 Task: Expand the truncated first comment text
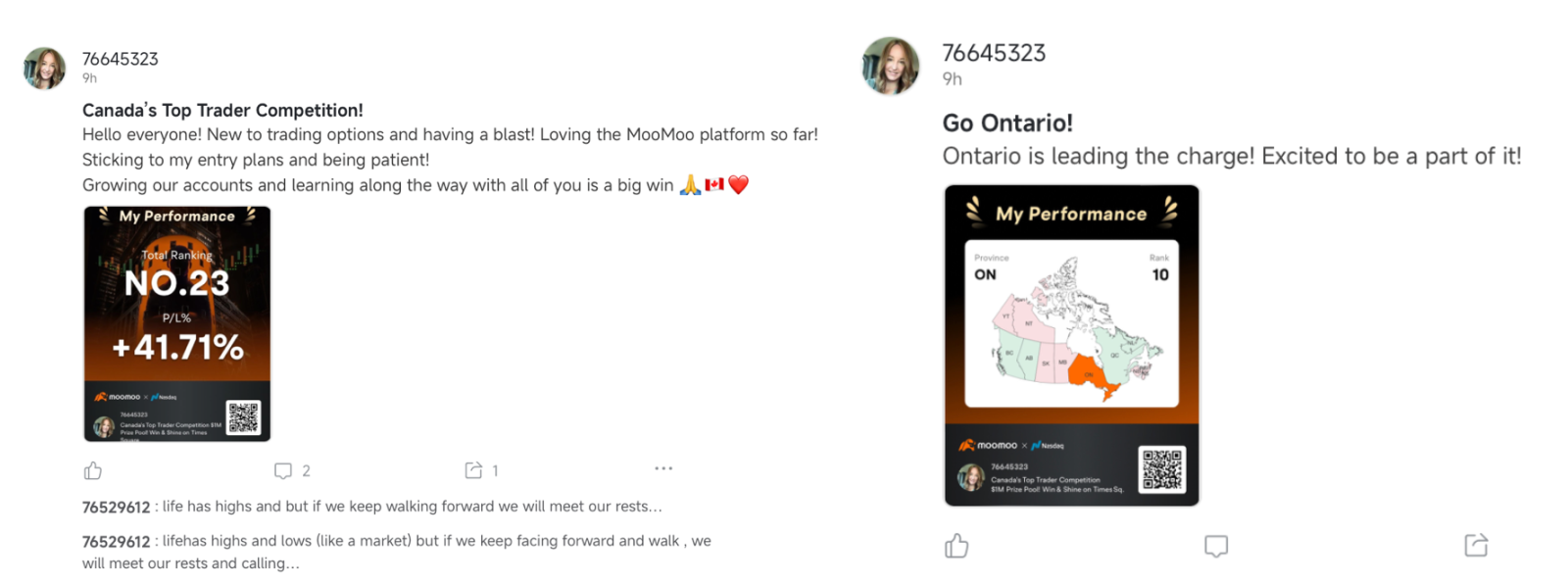[413, 507]
